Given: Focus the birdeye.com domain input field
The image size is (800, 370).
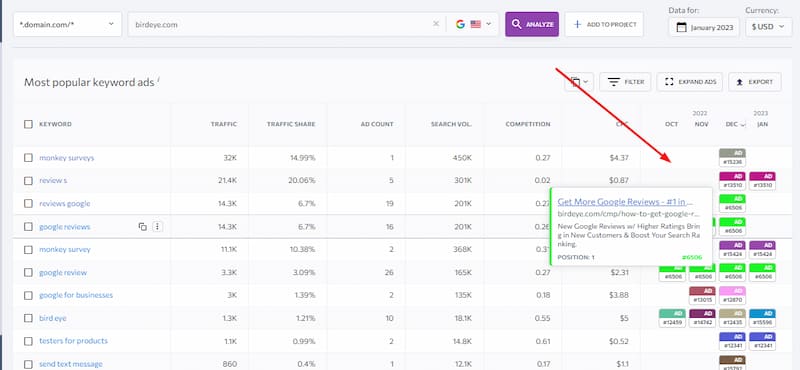Looking at the screenshot, I should click(280, 24).
